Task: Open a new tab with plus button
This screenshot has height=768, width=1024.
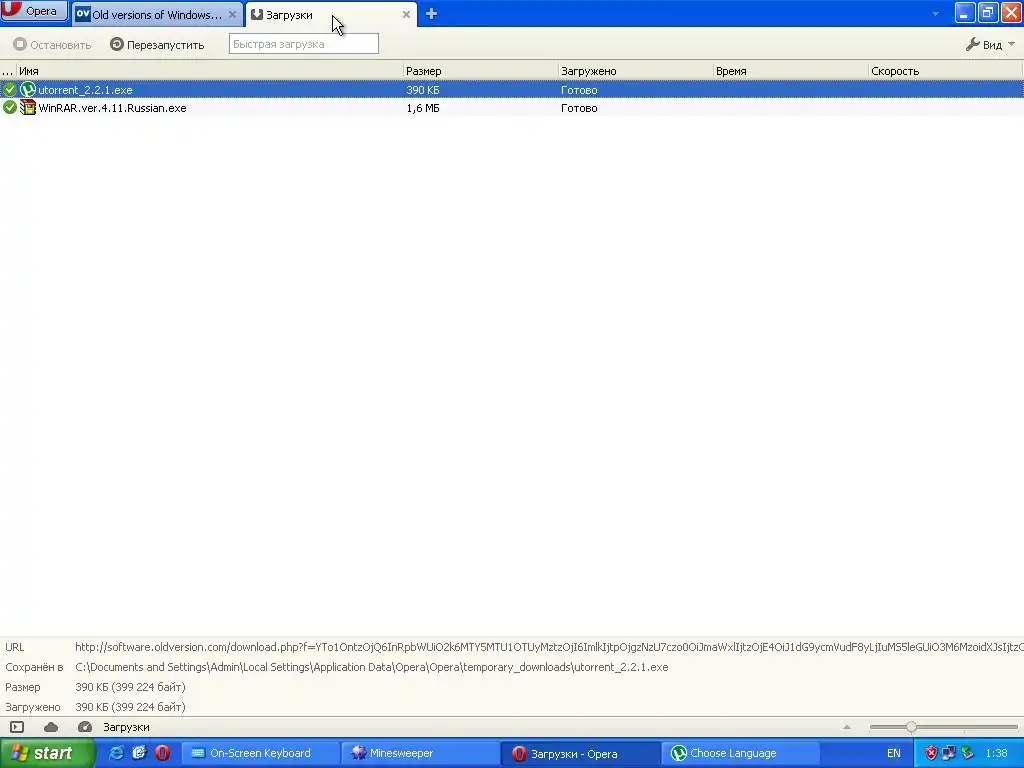Action: (431, 14)
